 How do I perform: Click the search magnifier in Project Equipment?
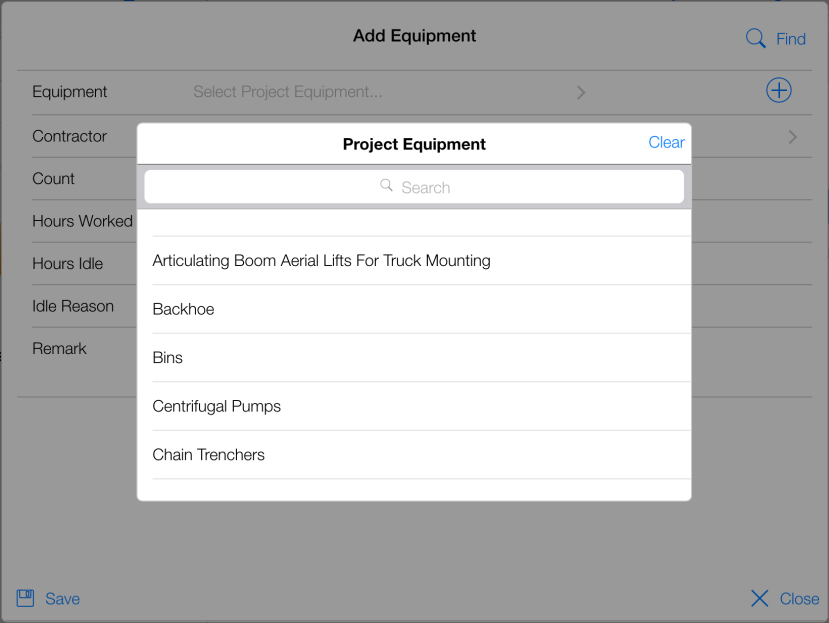click(x=387, y=186)
